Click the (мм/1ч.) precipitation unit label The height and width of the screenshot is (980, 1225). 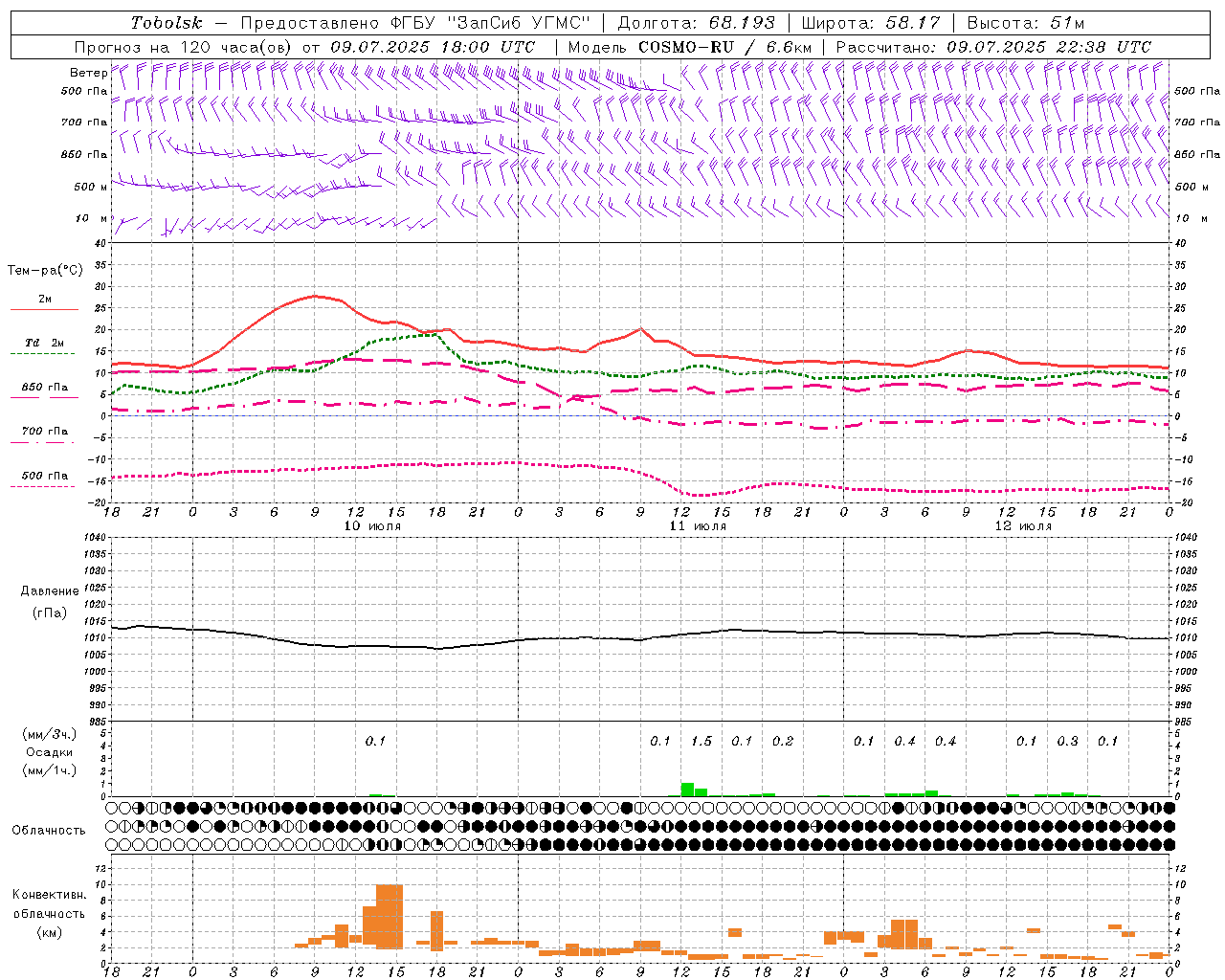click(x=50, y=770)
